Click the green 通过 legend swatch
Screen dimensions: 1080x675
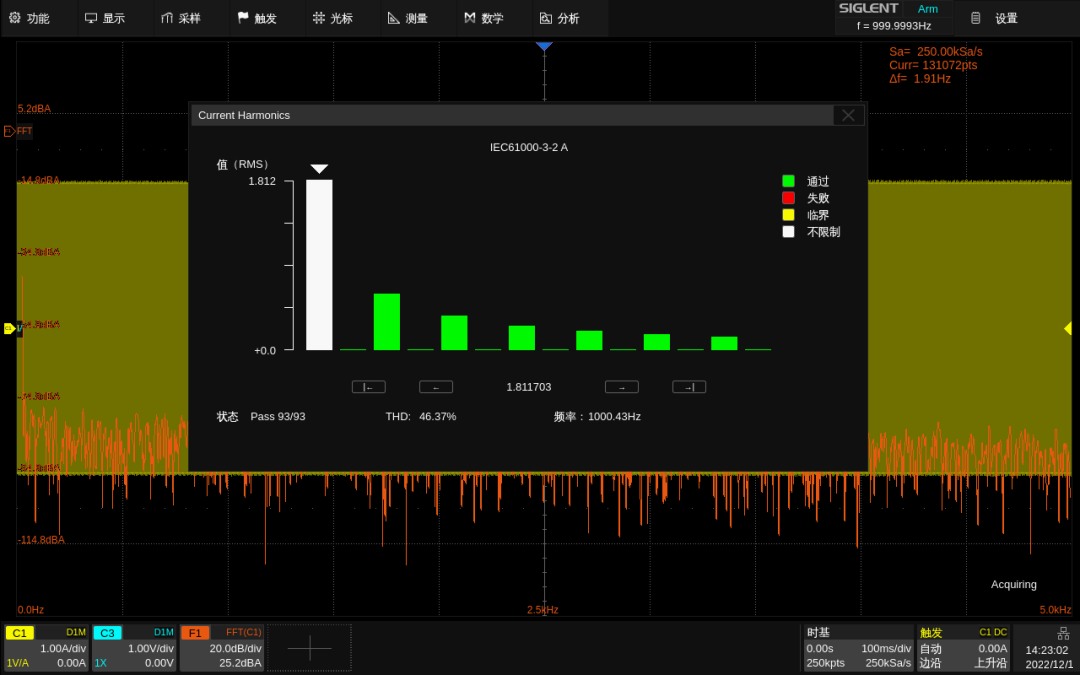point(788,181)
